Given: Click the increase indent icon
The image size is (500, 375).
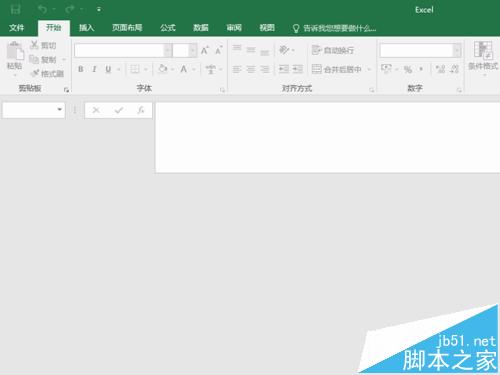Looking at the screenshot, I should point(298,69).
